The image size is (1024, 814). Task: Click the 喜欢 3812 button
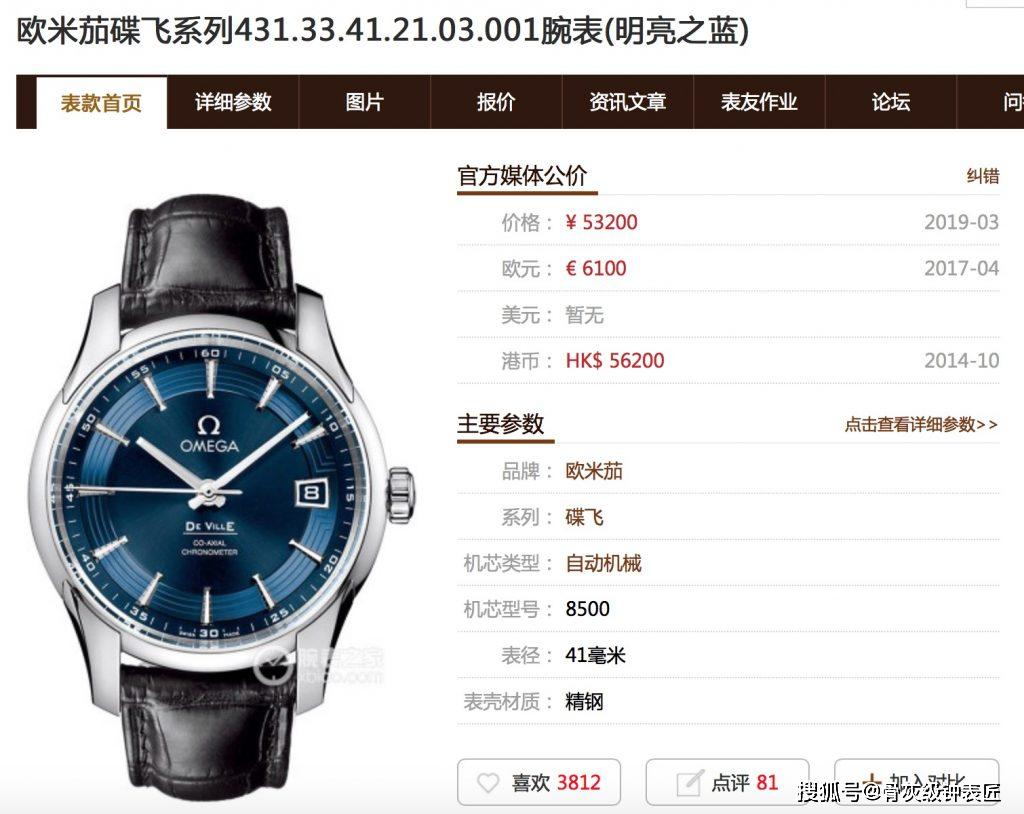click(539, 782)
